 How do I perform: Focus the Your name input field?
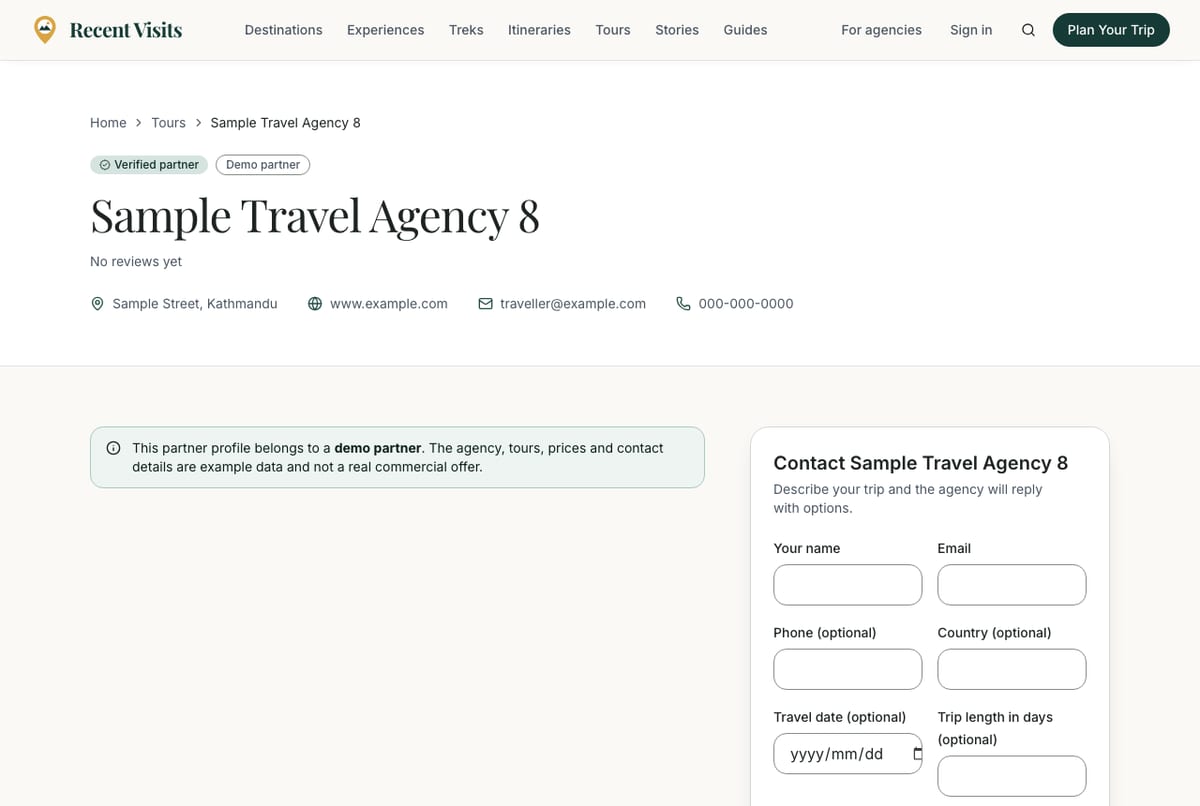(848, 585)
